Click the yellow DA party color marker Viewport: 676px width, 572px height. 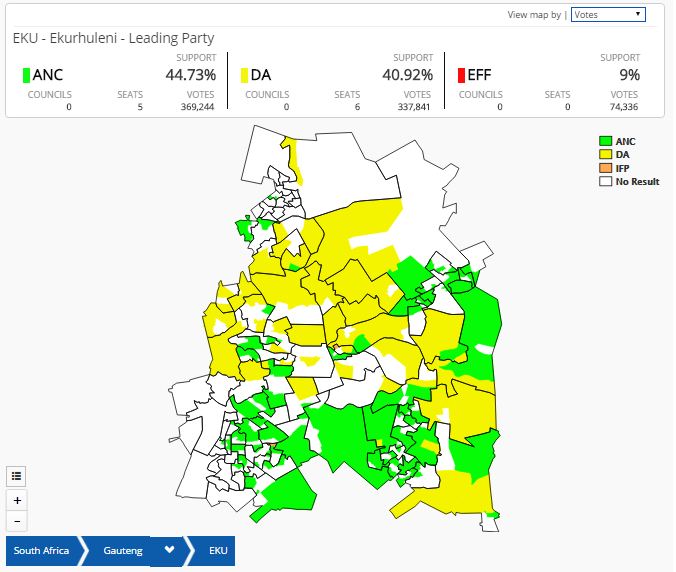coord(244,75)
